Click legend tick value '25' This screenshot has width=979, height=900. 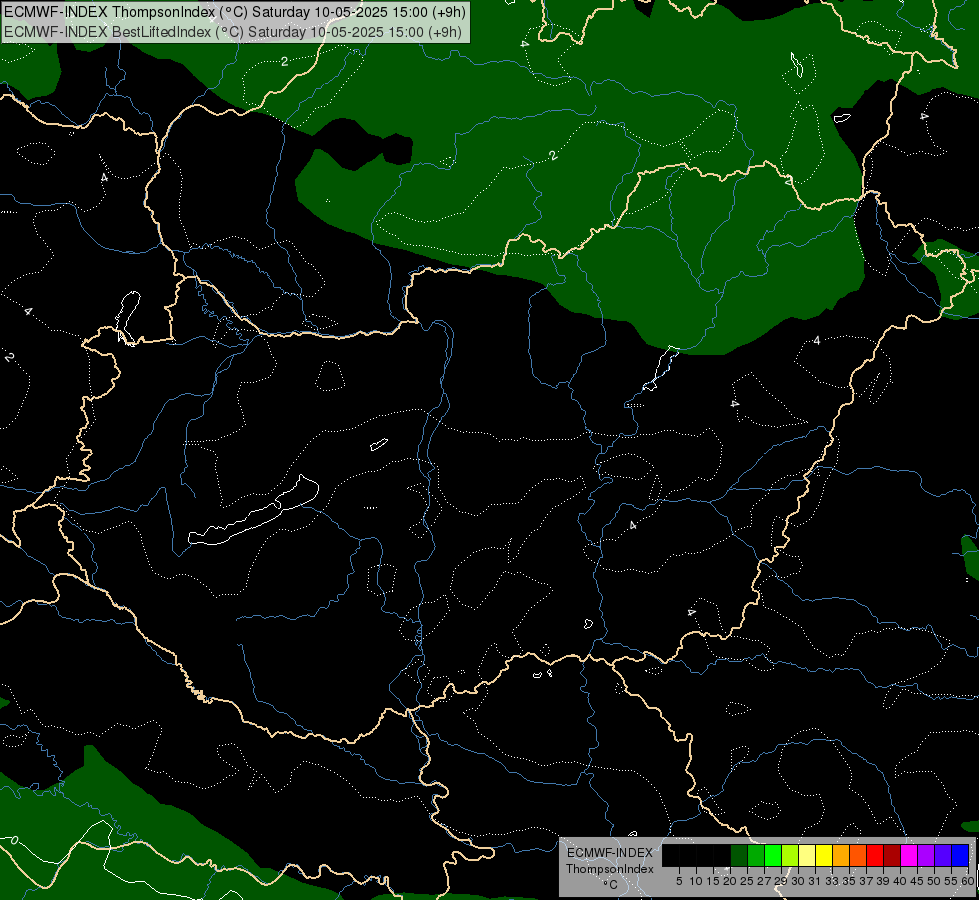(747, 881)
